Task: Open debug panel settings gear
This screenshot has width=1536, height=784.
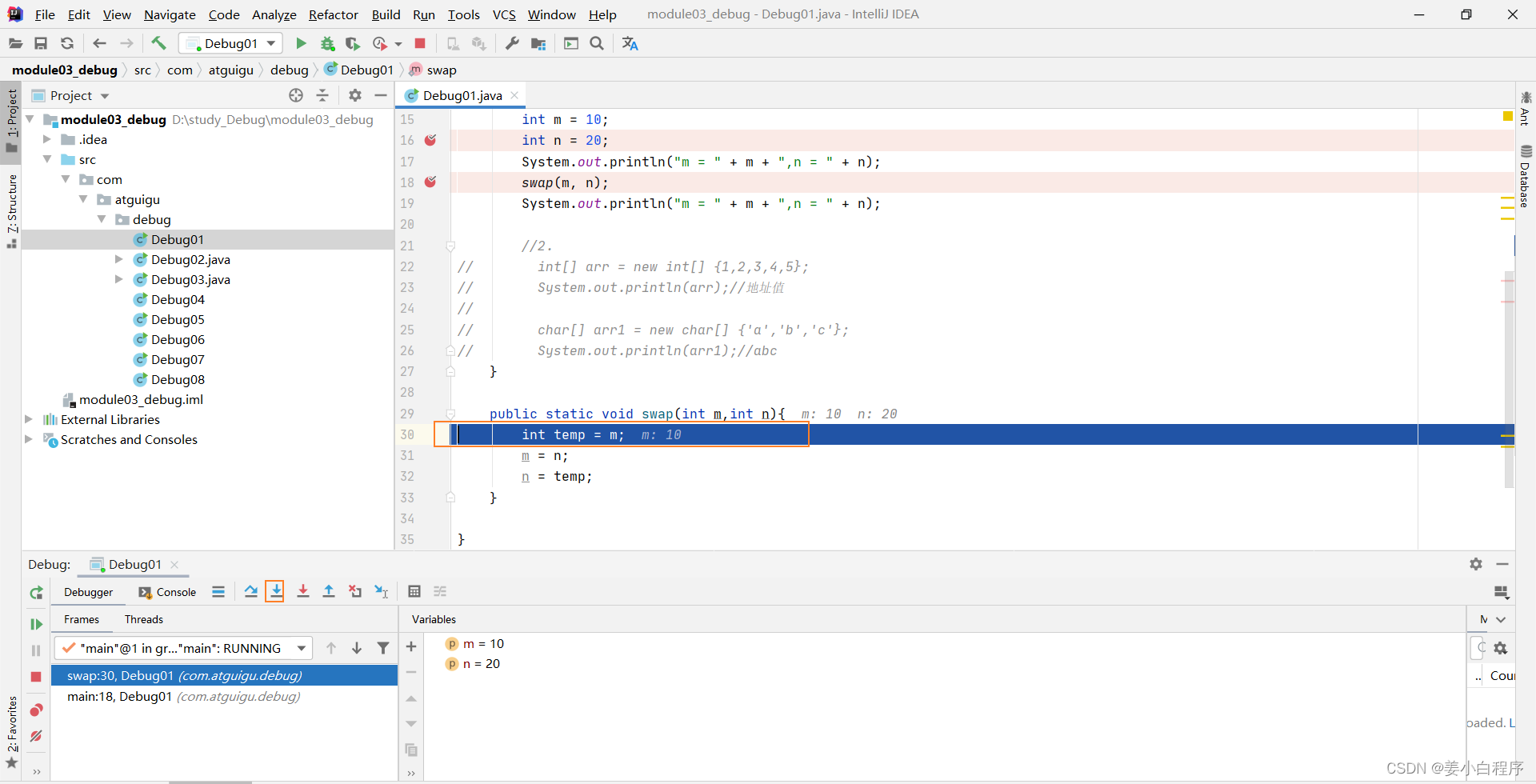Action: click(1476, 564)
